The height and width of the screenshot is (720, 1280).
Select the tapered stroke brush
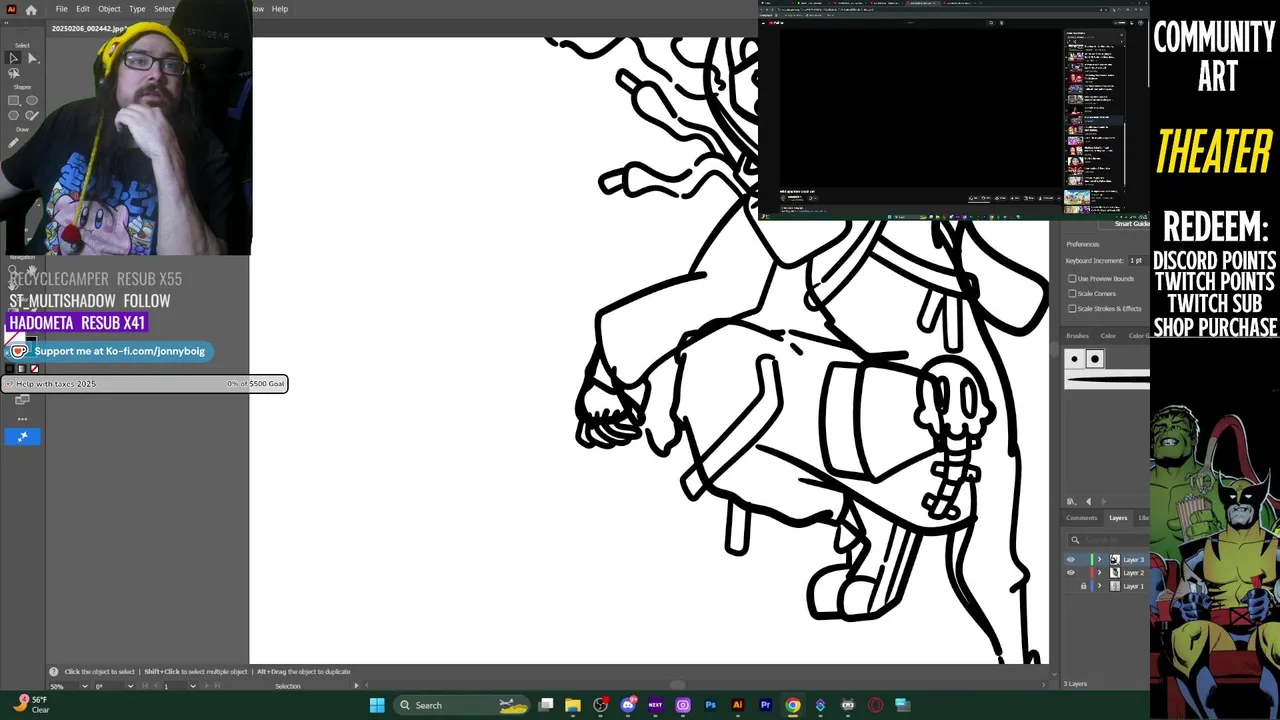(1107, 380)
